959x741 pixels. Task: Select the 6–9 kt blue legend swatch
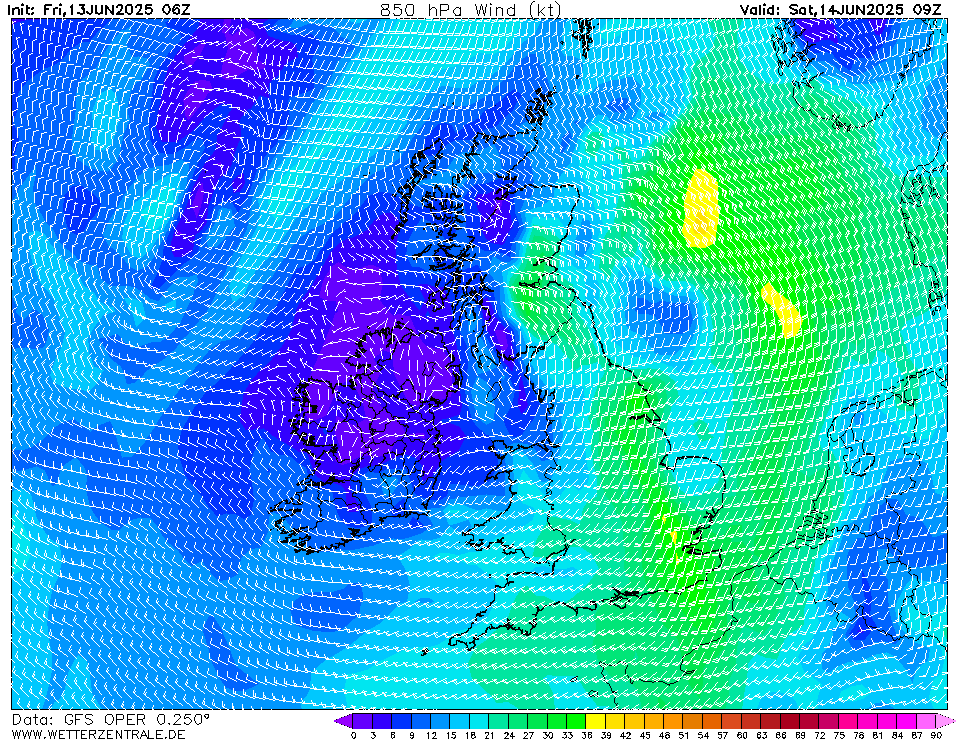tap(402, 721)
